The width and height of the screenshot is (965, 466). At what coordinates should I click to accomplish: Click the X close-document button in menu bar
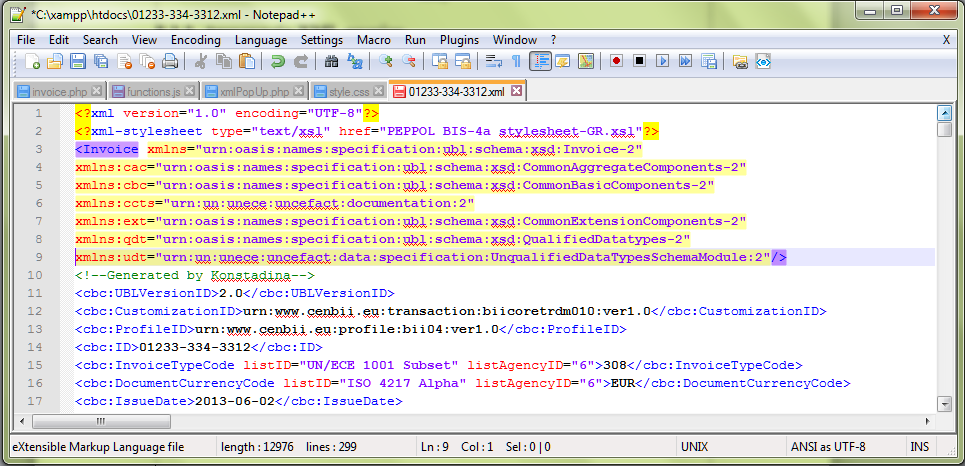(946, 40)
